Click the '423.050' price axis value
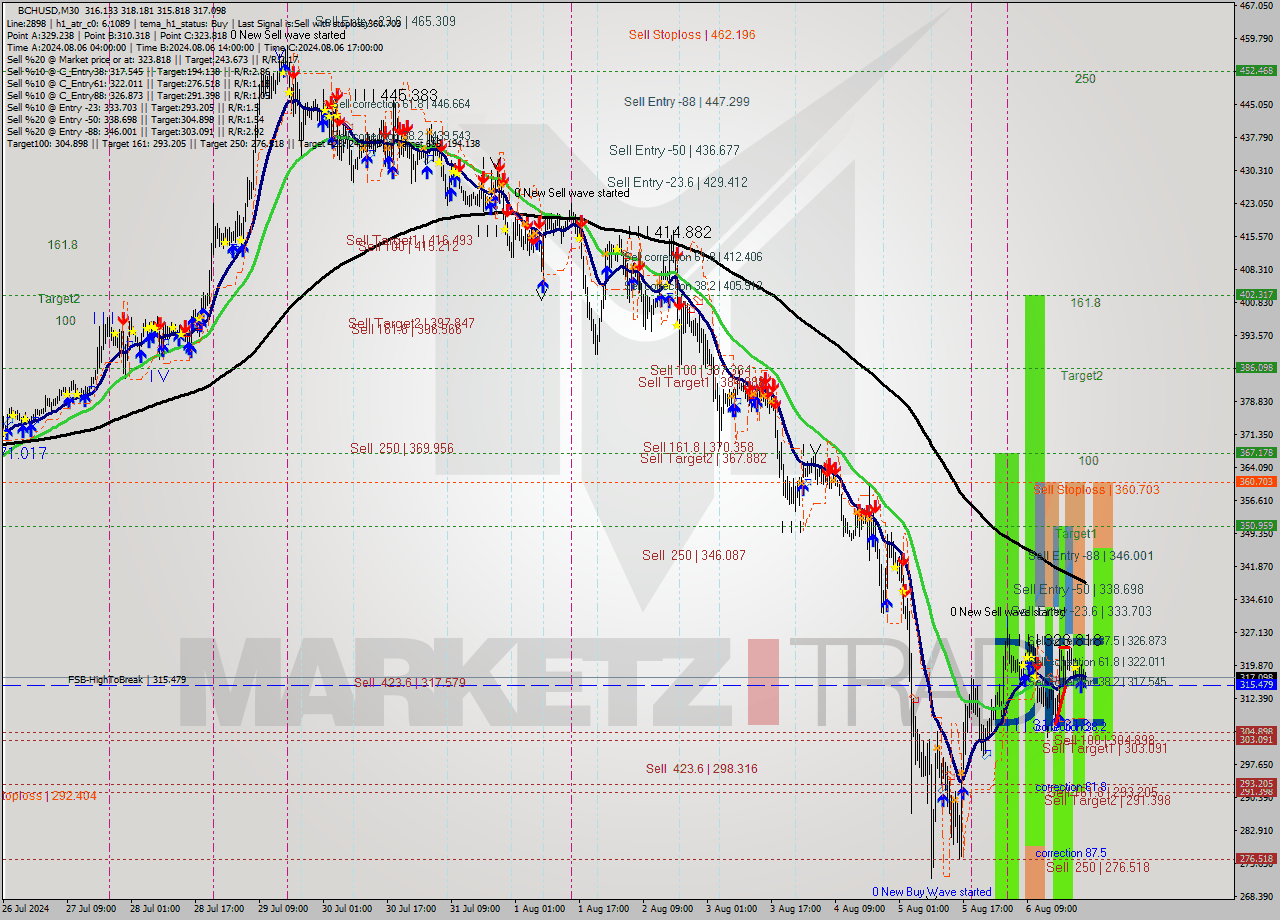The height and width of the screenshot is (920, 1280). [1256, 203]
